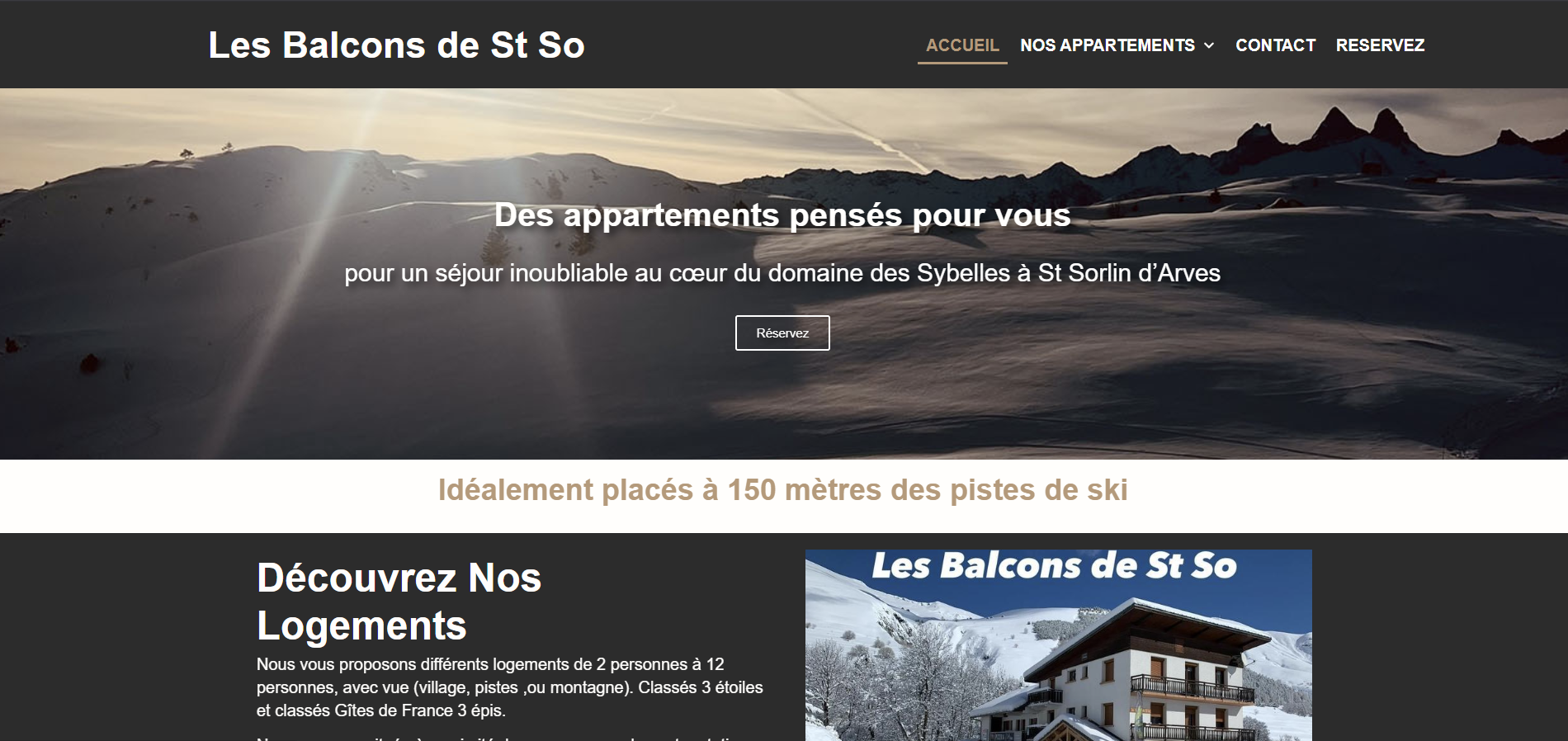Click the 'Découvrez Nos Logements' heading
This screenshot has height=741, width=1568.
pos(399,602)
